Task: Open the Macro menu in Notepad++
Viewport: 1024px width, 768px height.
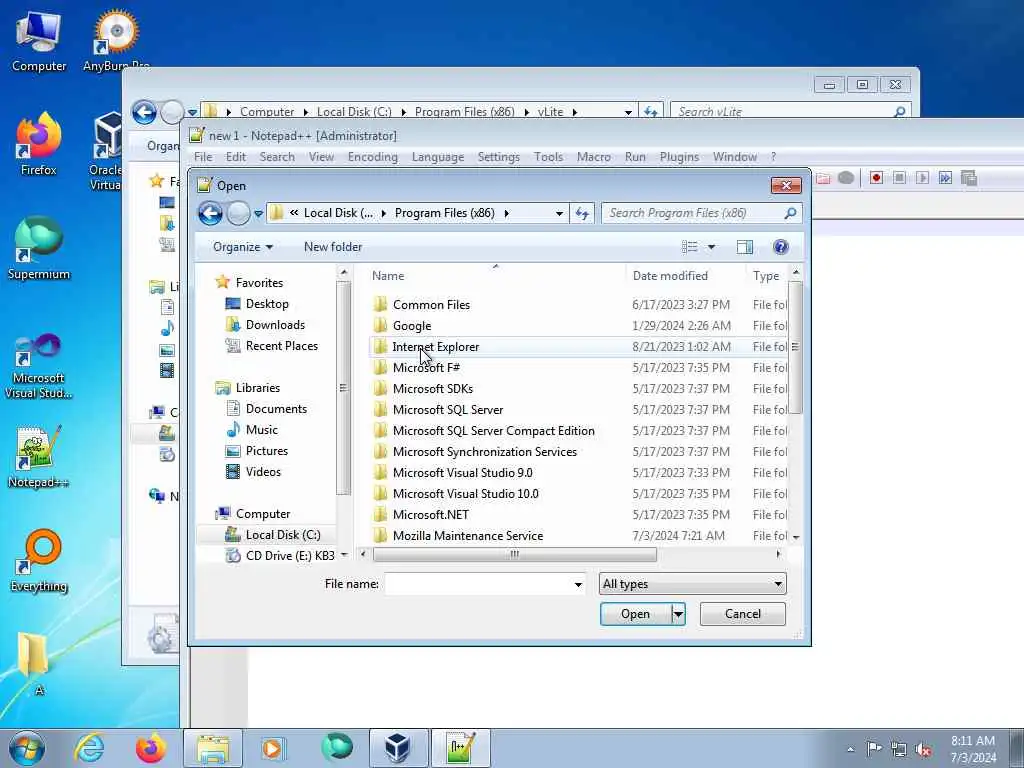Action: [594, 157]
